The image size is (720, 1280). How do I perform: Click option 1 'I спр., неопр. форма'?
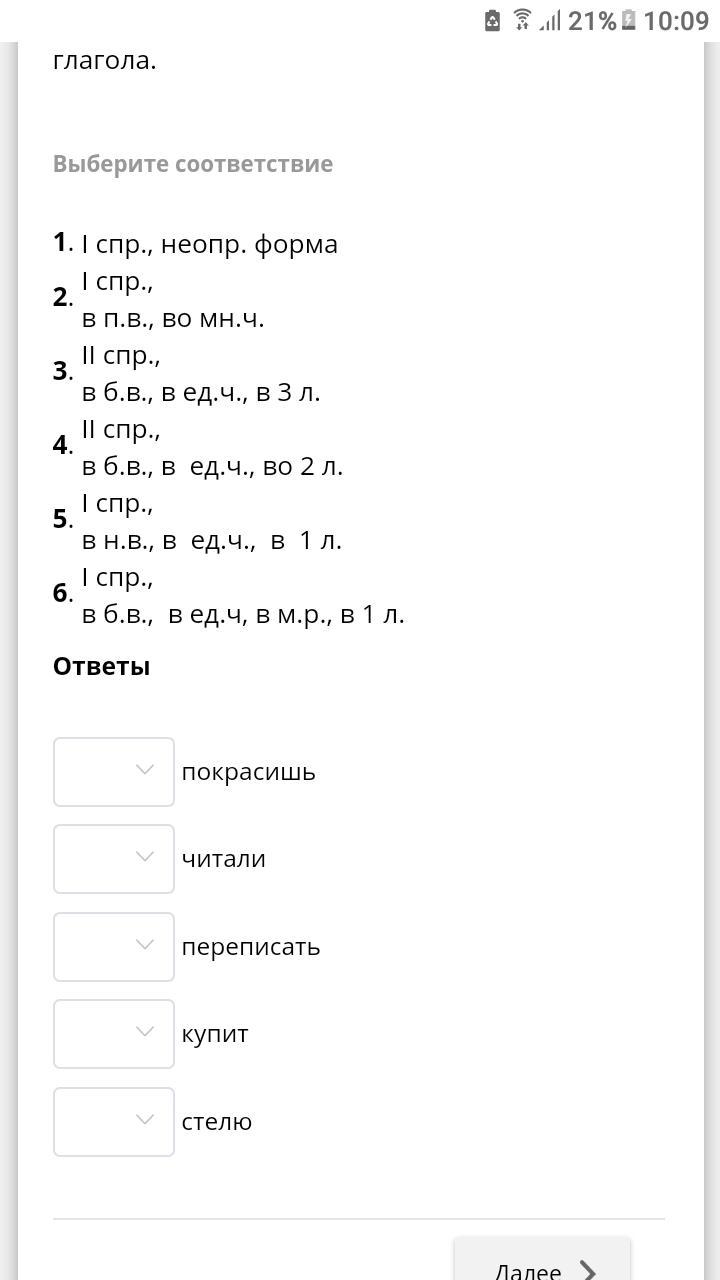pos(210,244)
